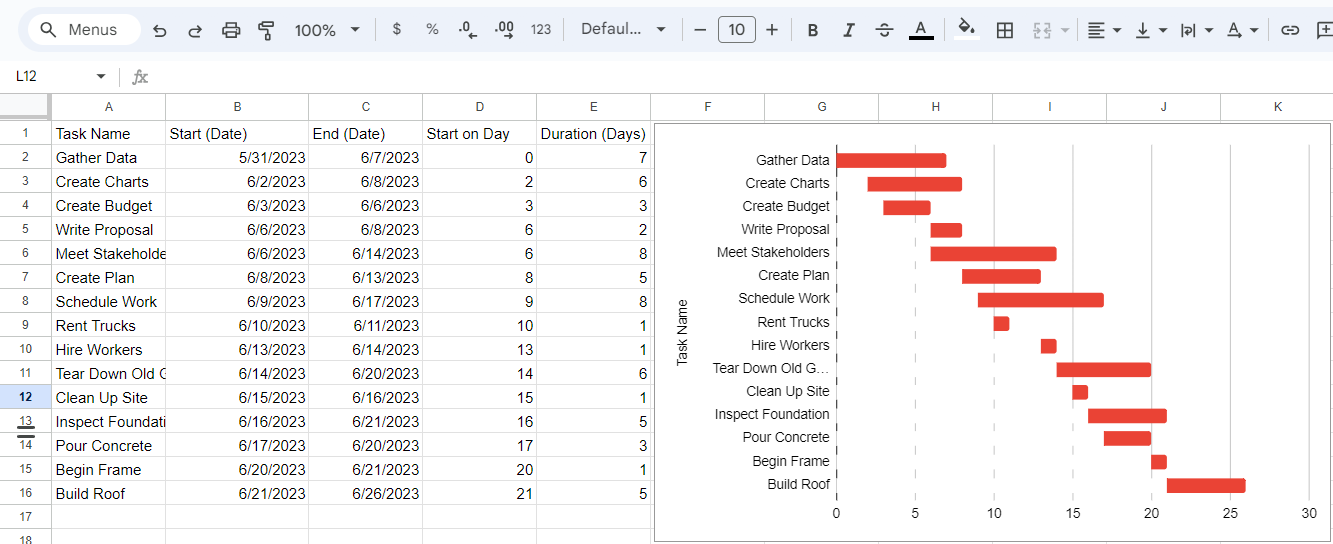Open the borders menu
Screen dimensions: 1333x544
pos(1005,30)
